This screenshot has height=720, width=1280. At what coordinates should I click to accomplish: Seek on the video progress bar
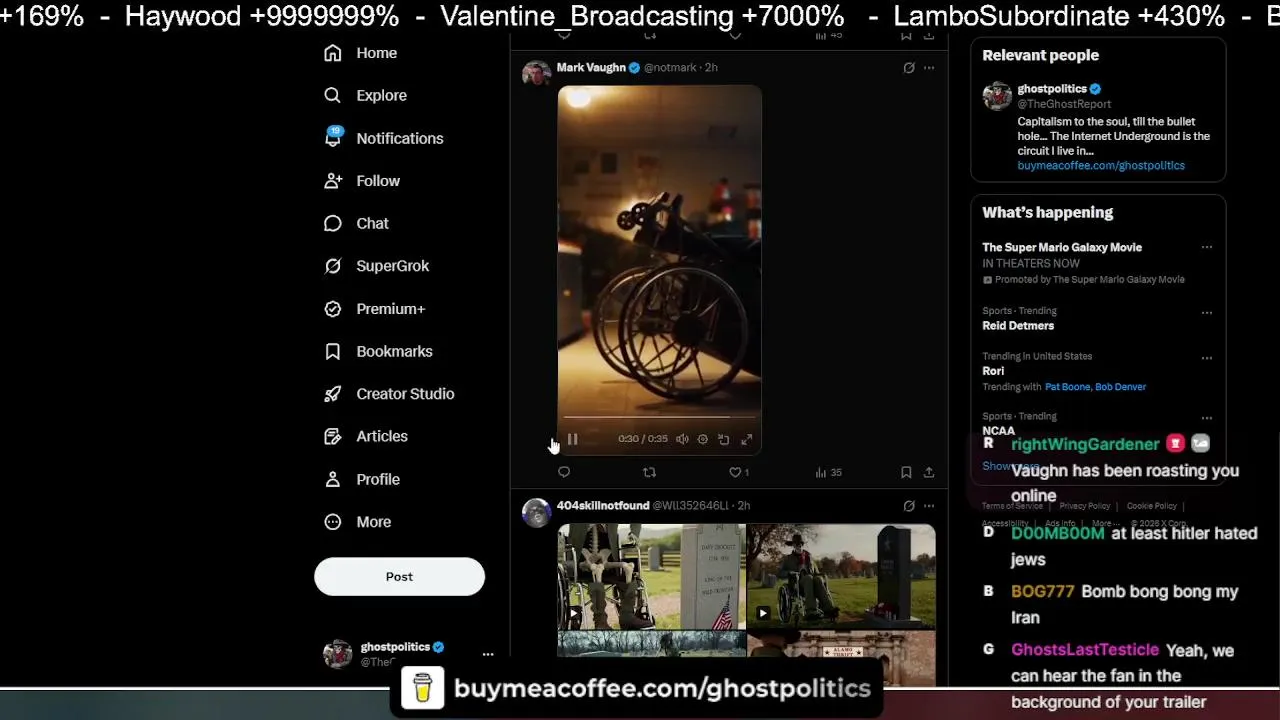[659, 417]
